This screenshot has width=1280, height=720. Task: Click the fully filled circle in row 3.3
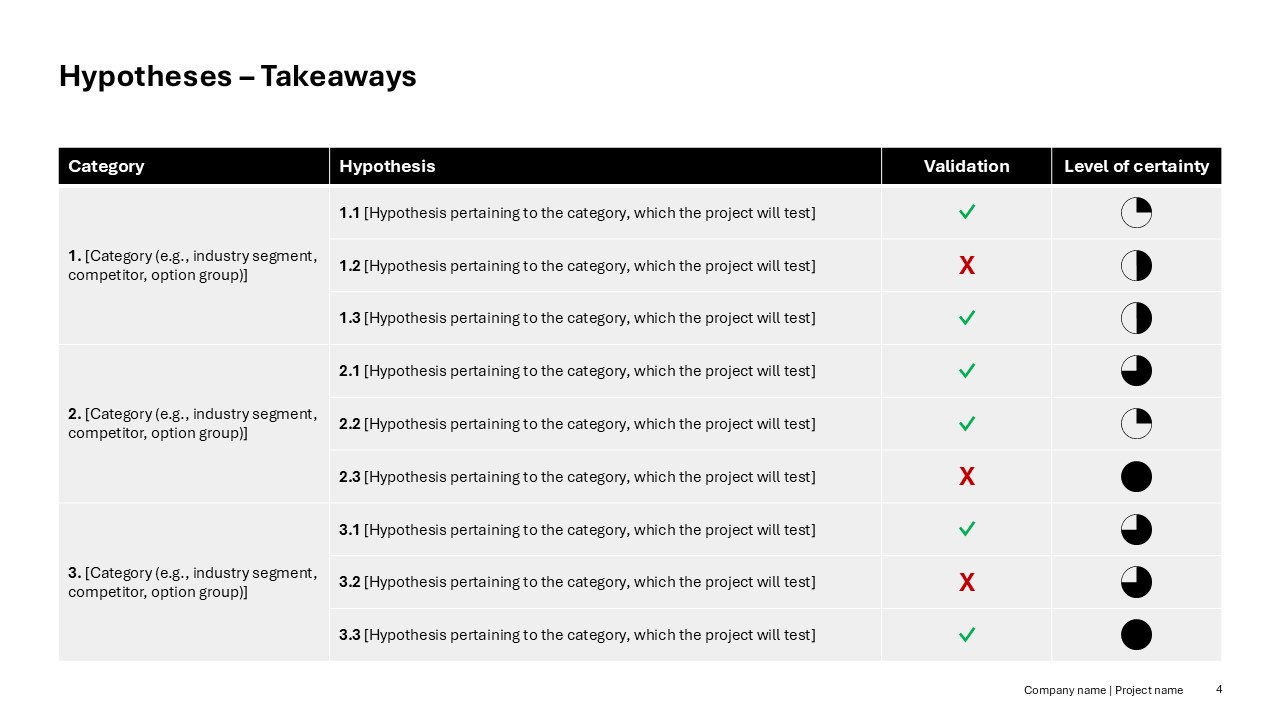pos(1136,635)
